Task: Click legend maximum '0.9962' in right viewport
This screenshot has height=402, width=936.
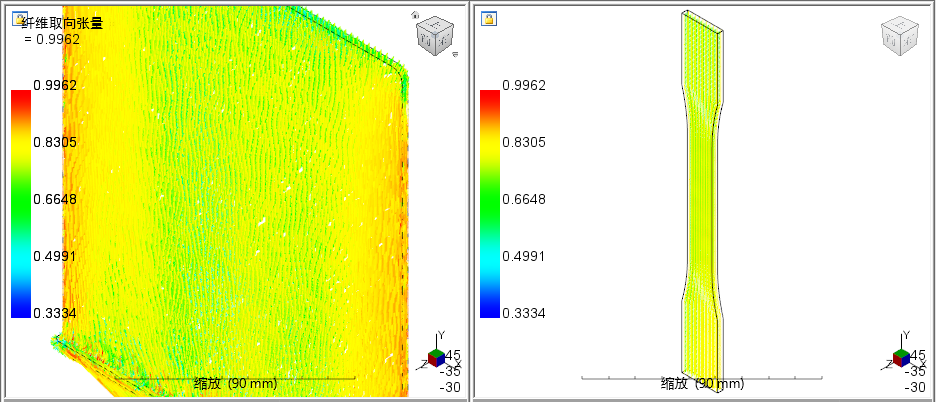Action: click(x=524, y=85)
